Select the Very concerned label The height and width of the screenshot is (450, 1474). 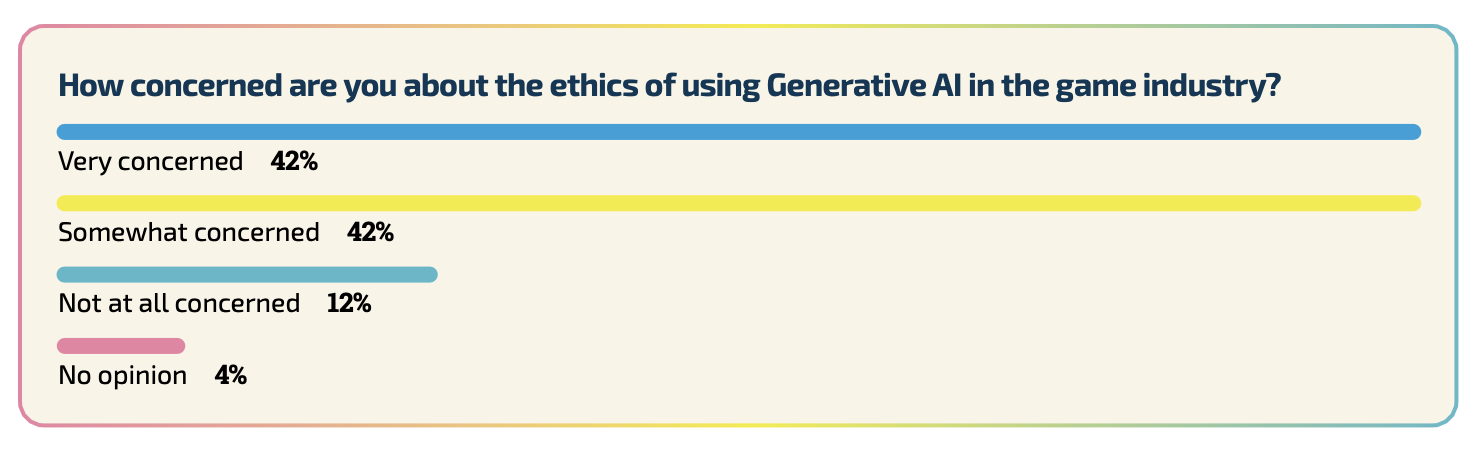click(151, 161)
